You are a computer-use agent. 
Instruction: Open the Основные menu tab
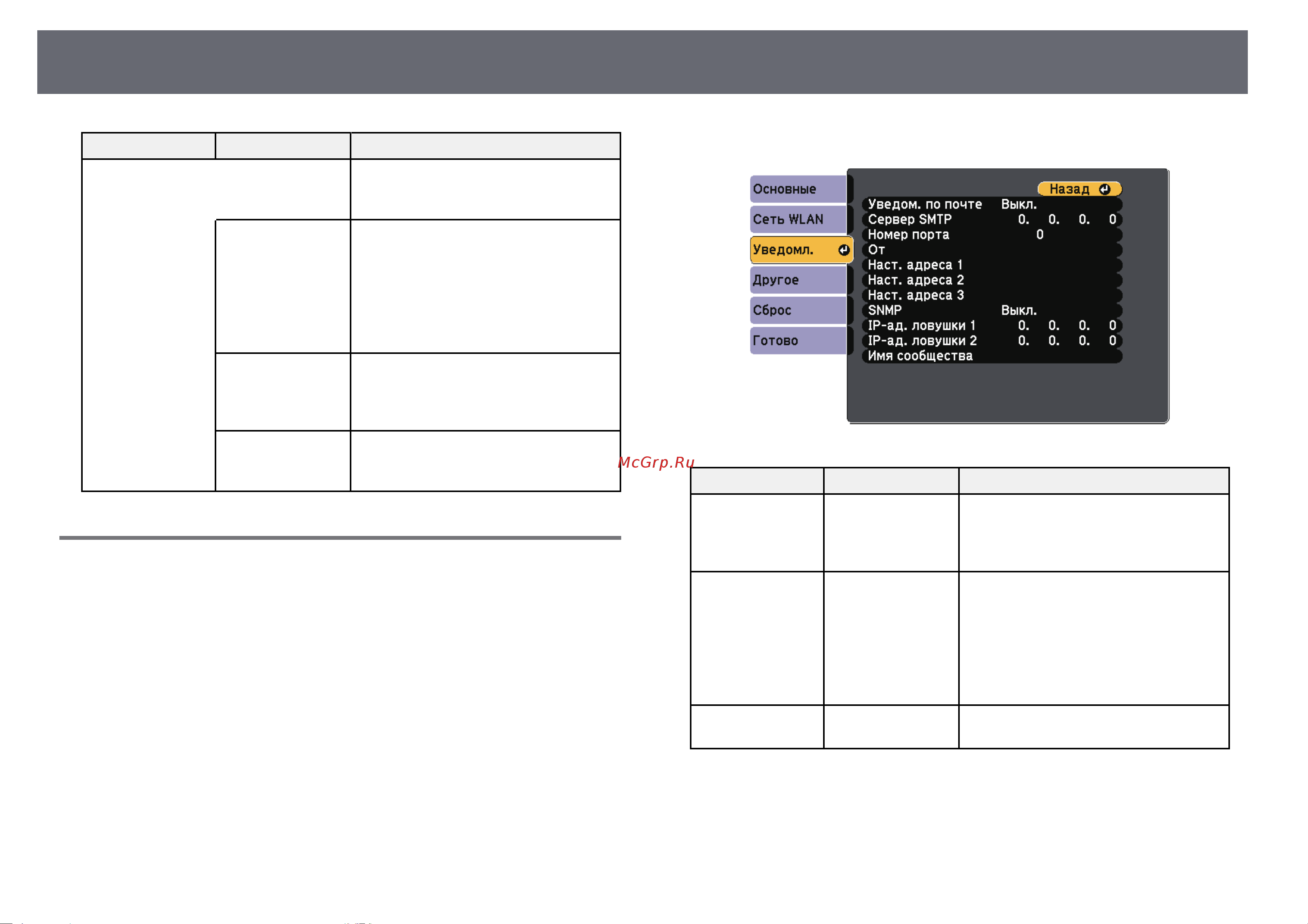[x=798, y=189]
